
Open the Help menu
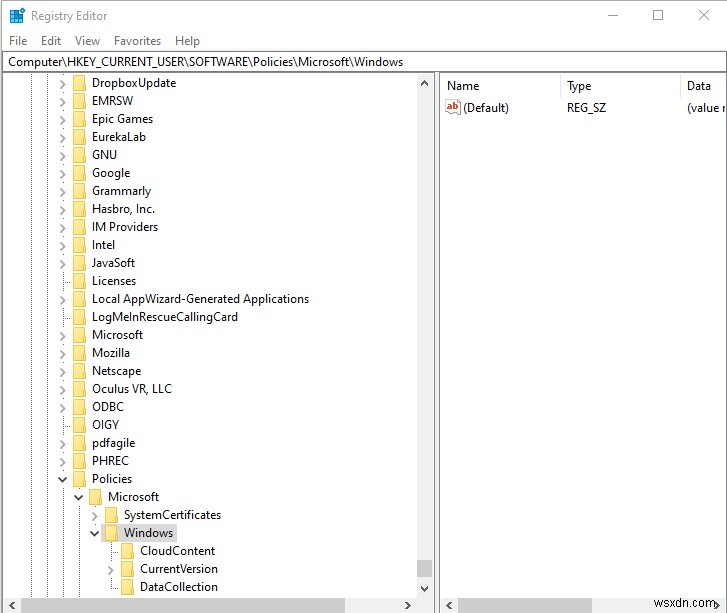(x=187, y=41)
